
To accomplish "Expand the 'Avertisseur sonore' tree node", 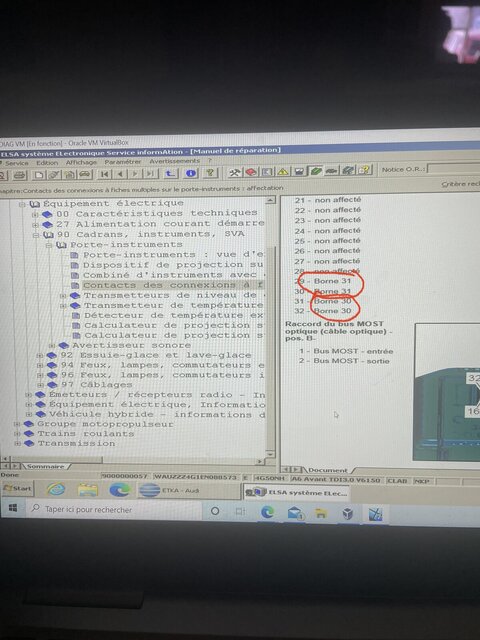I will point(51,346).
